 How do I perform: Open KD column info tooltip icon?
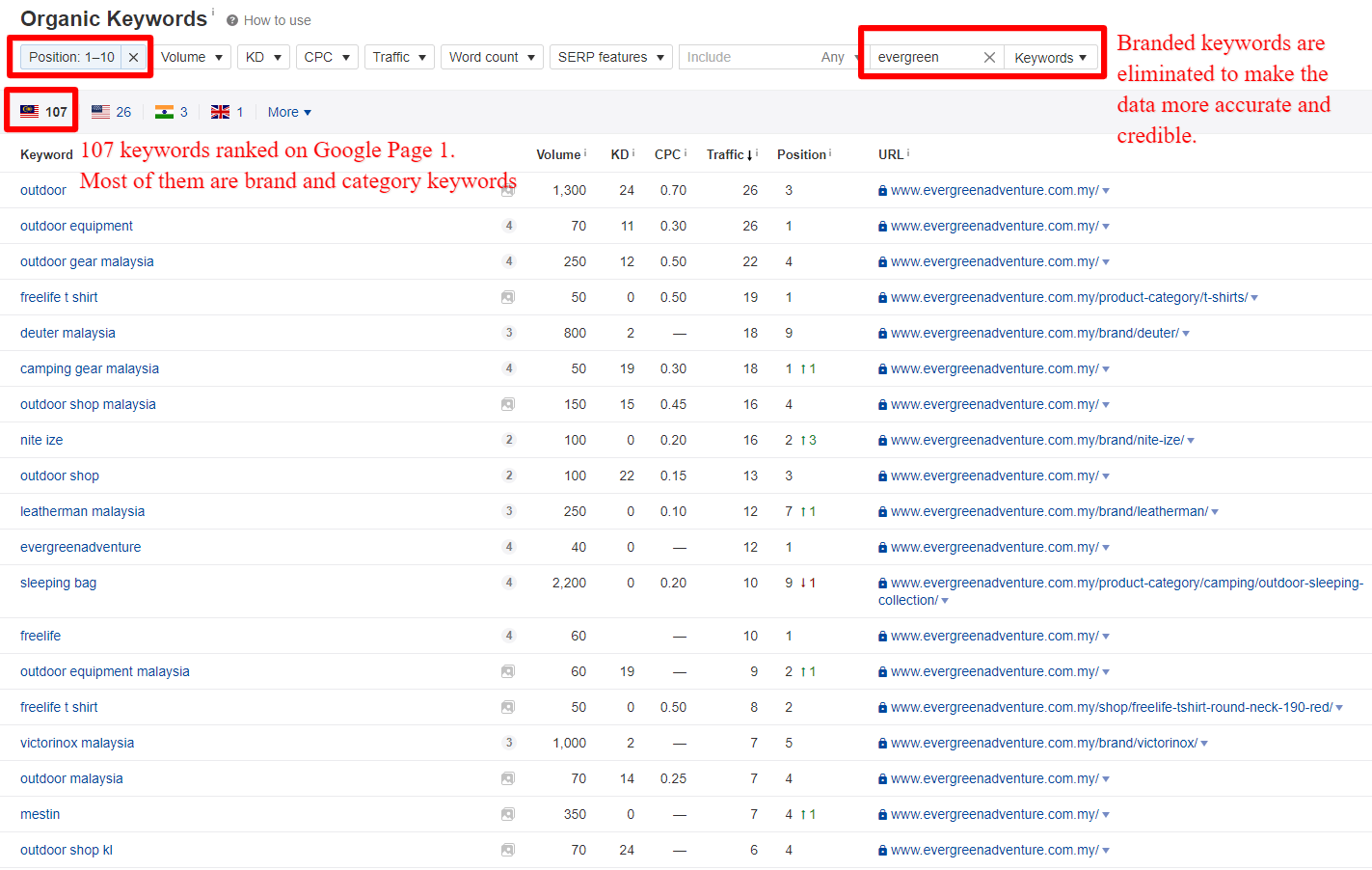(633, 152)
